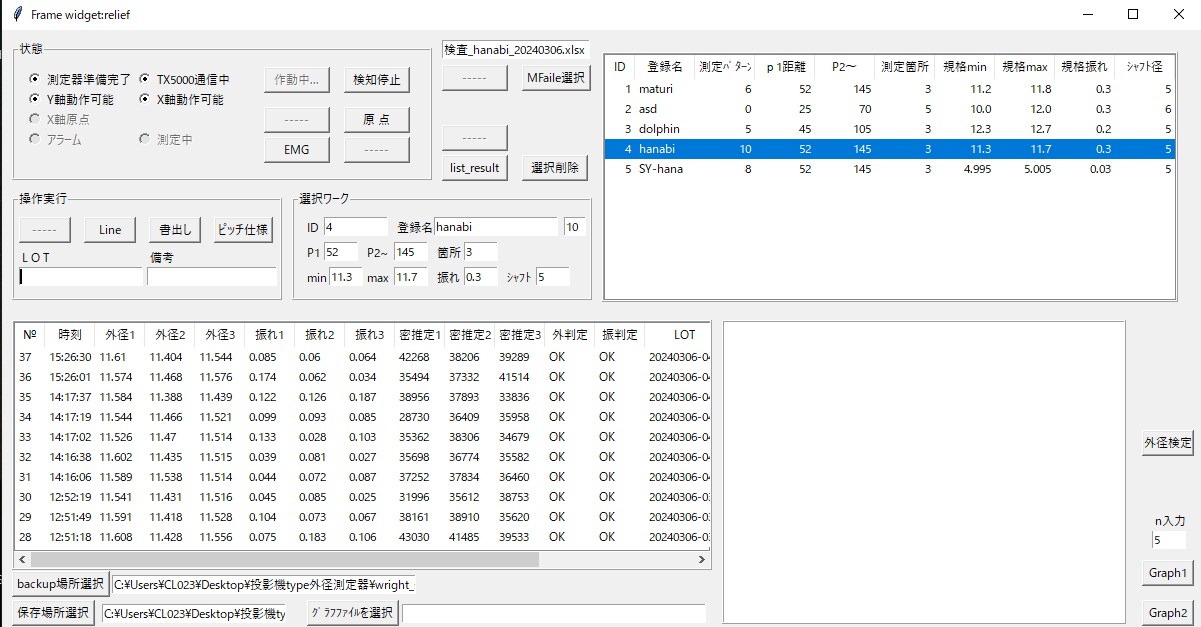Click the Graph1 button

[1167, 573]
